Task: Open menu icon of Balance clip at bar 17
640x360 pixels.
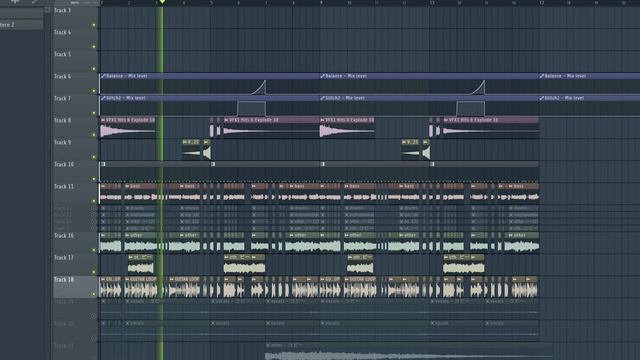Action: click(542, 76)
